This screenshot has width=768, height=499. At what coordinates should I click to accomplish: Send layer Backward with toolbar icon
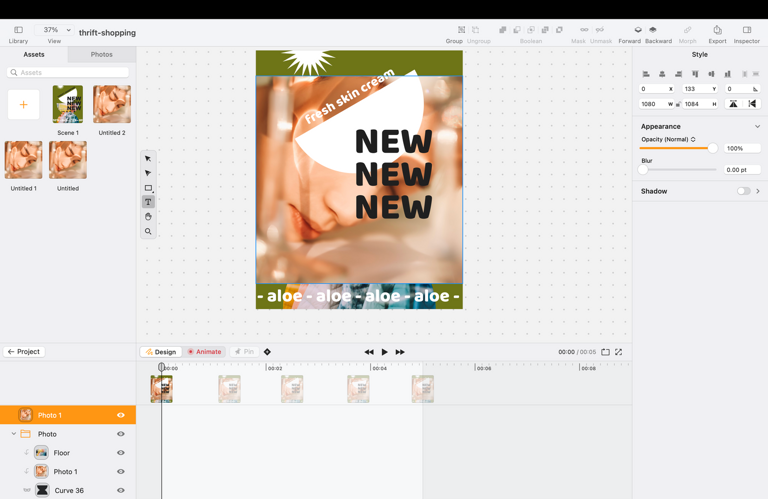(x=652, y=30)
